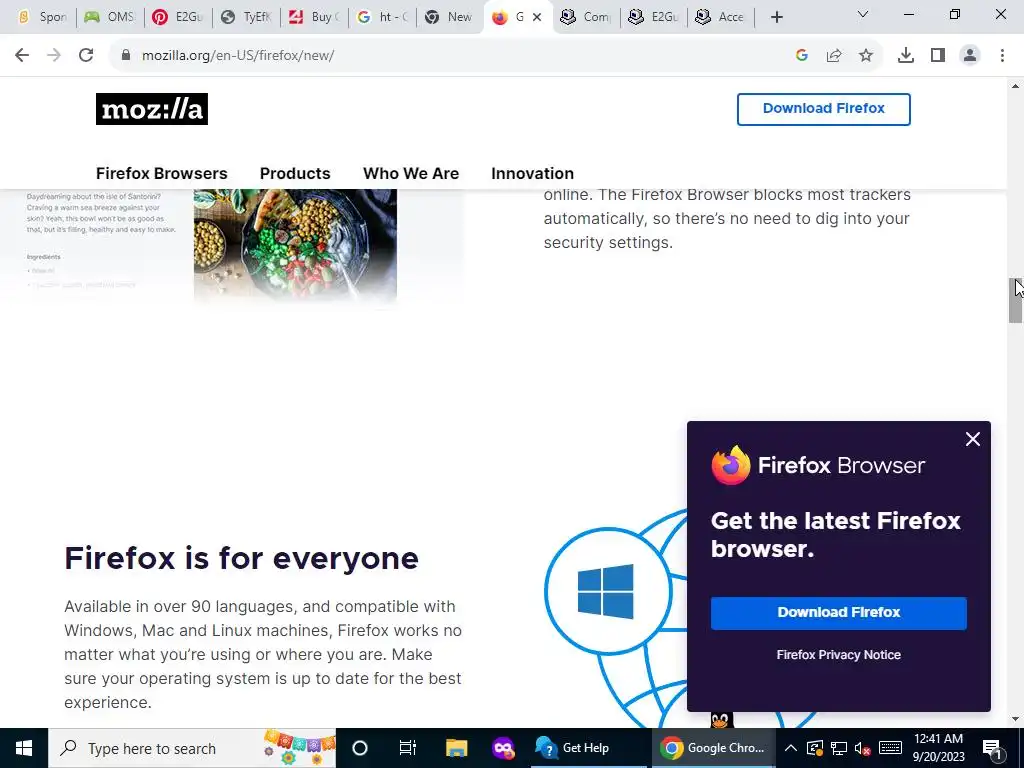The height and width of the screenshot is (768, 1024).
Task: Click header Download Firefox button
Action: pyautogui.click(x=824, y=109)
